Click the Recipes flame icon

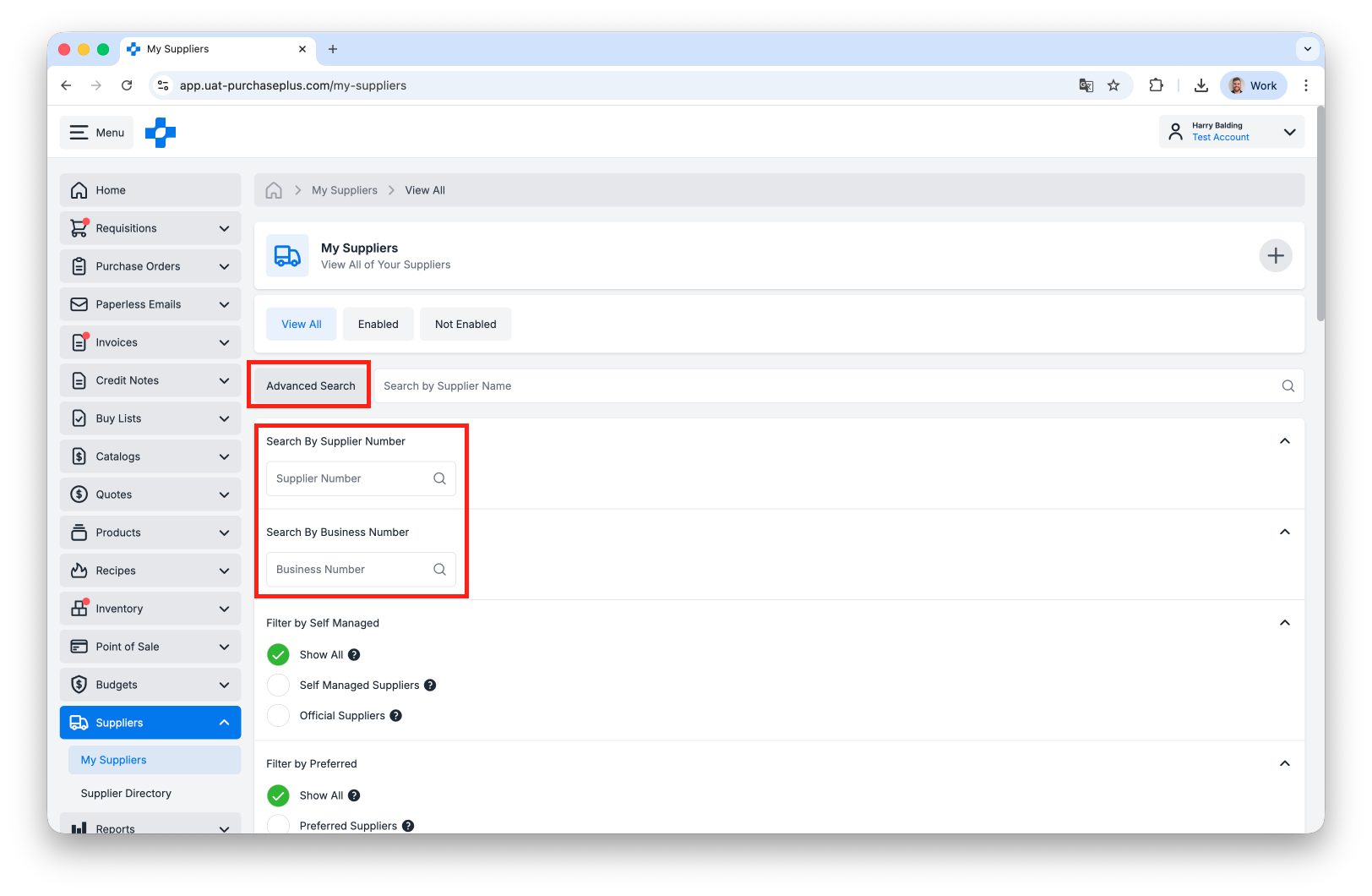pos(79,571)
